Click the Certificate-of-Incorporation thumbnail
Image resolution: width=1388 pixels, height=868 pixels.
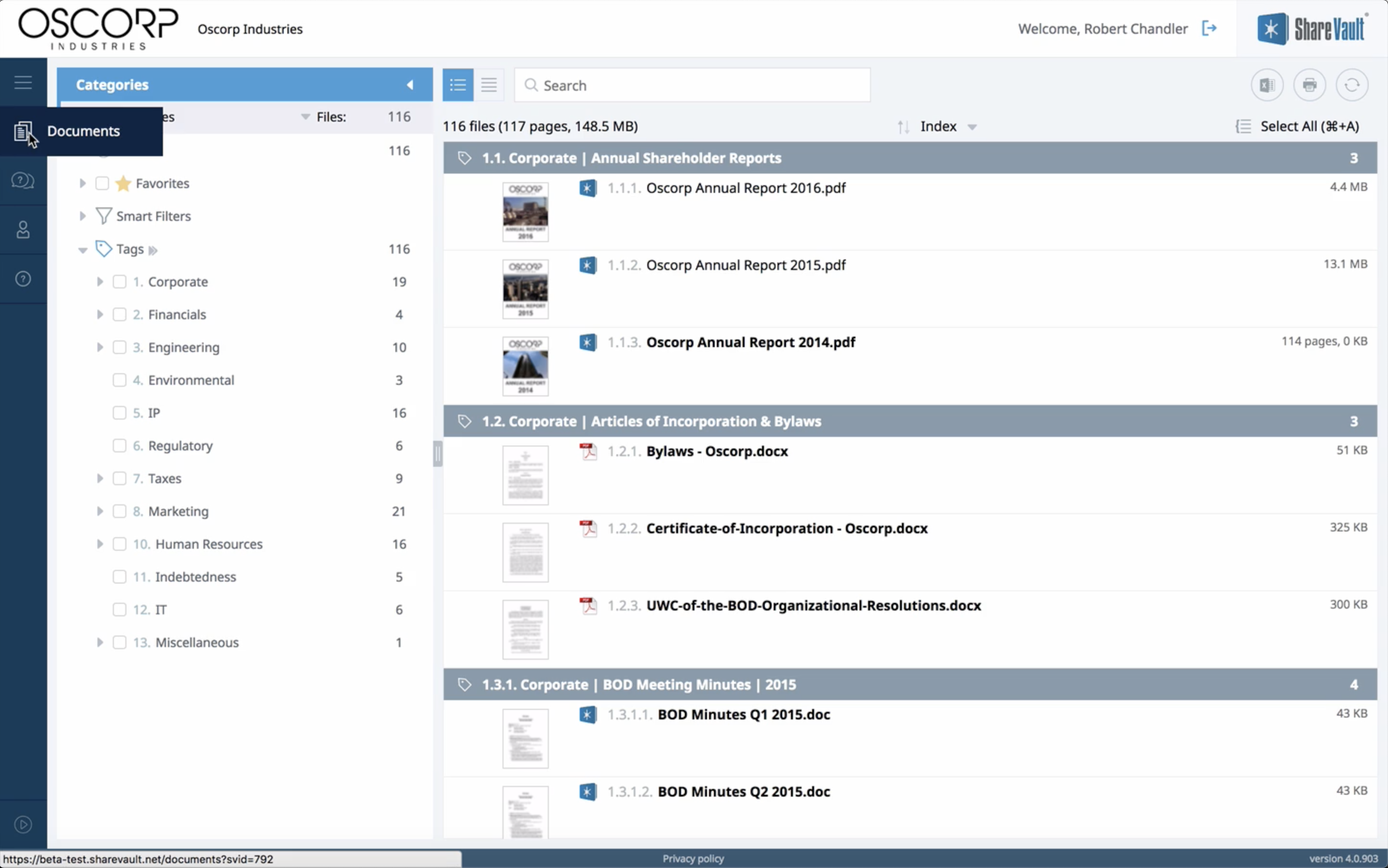(525, 552)
